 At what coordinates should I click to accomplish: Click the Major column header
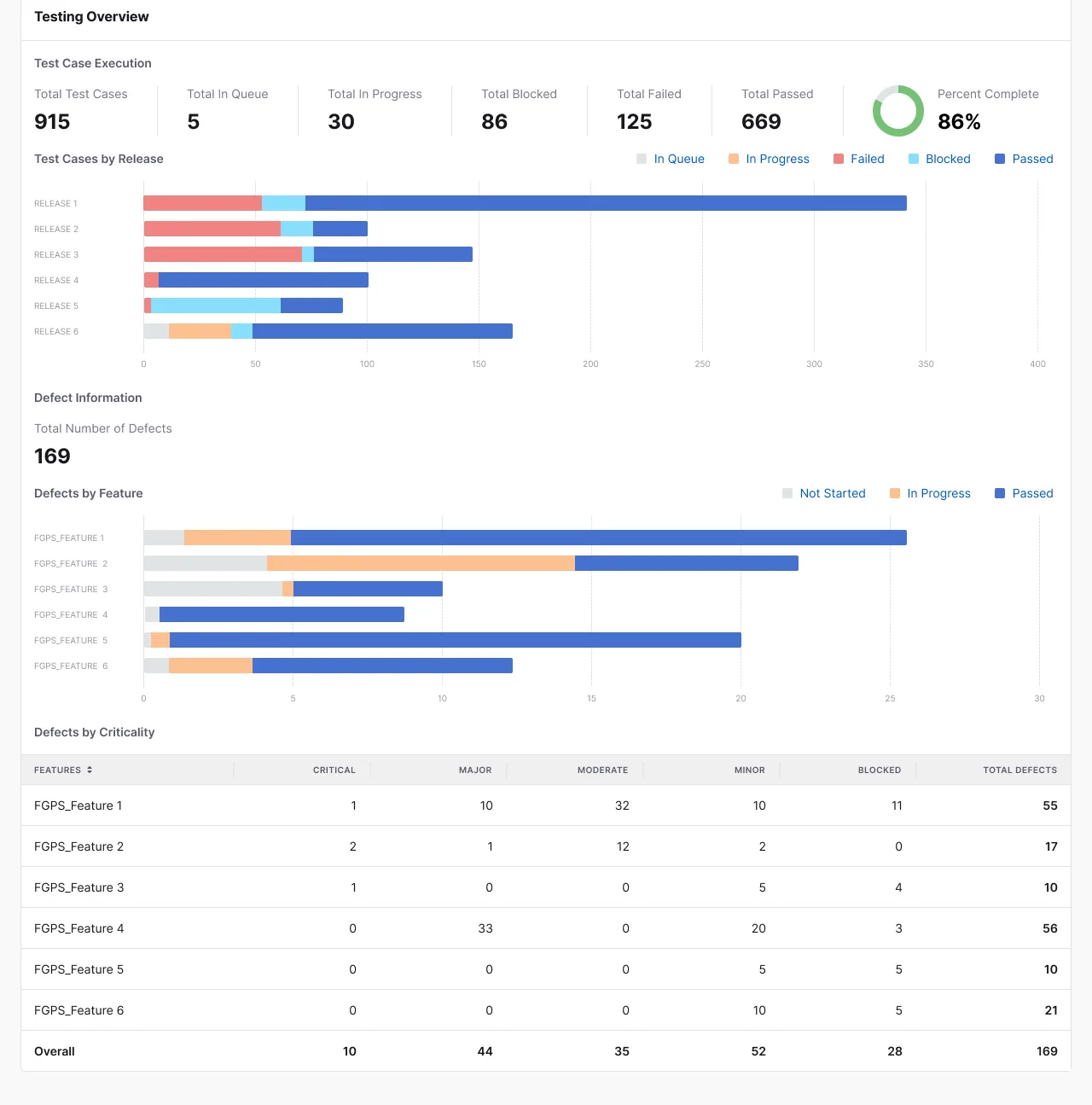point(475,770)
